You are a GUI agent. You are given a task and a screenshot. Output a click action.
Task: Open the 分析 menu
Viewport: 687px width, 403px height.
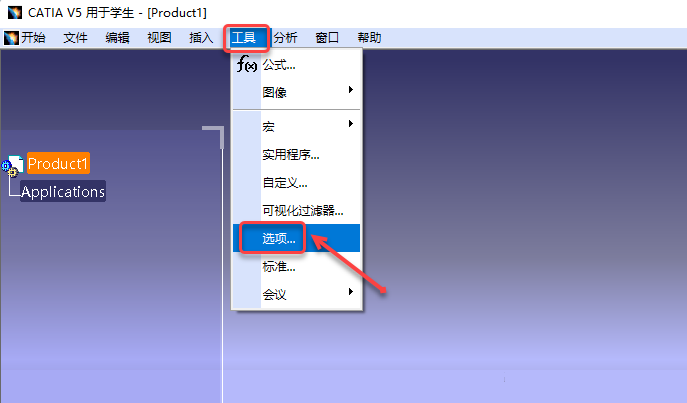[285, 38]
